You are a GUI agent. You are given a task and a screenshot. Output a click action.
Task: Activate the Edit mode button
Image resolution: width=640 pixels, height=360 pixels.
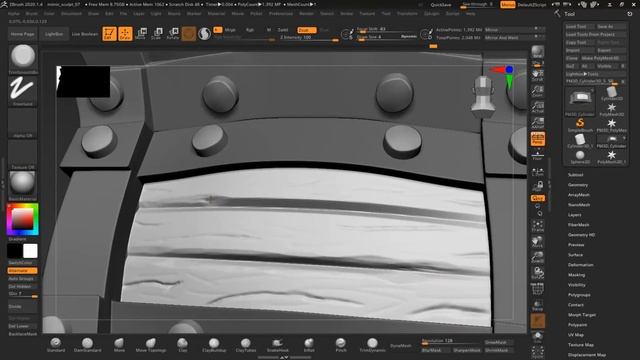109,33
